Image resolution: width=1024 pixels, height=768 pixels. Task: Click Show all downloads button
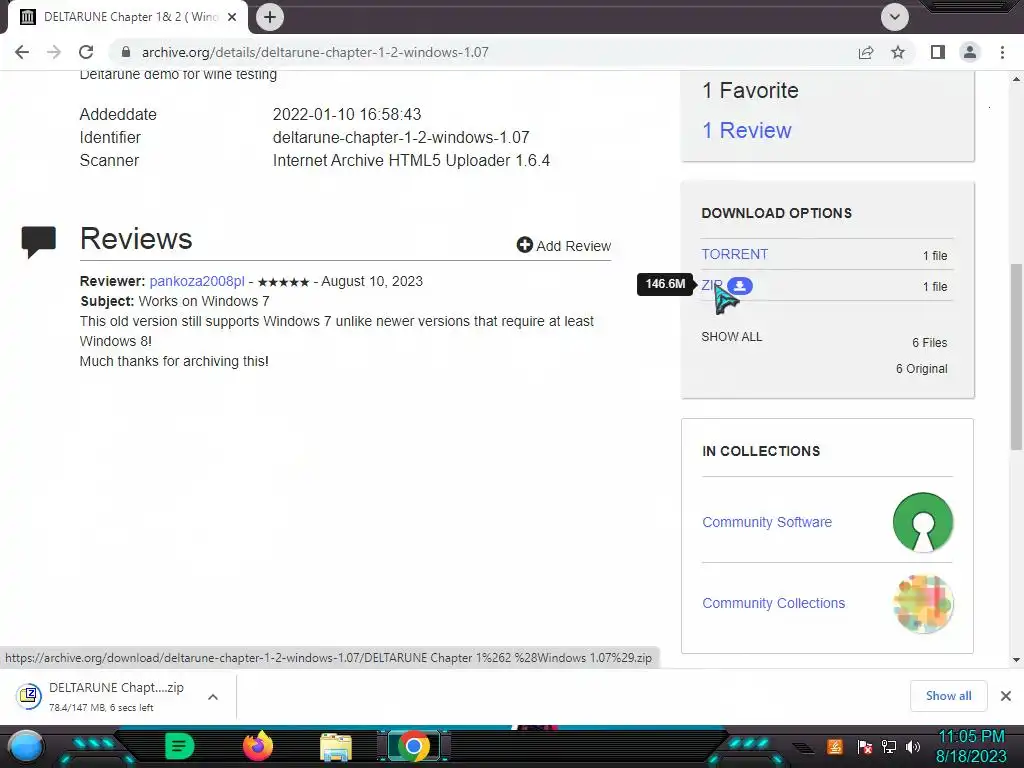pos(948,696)
